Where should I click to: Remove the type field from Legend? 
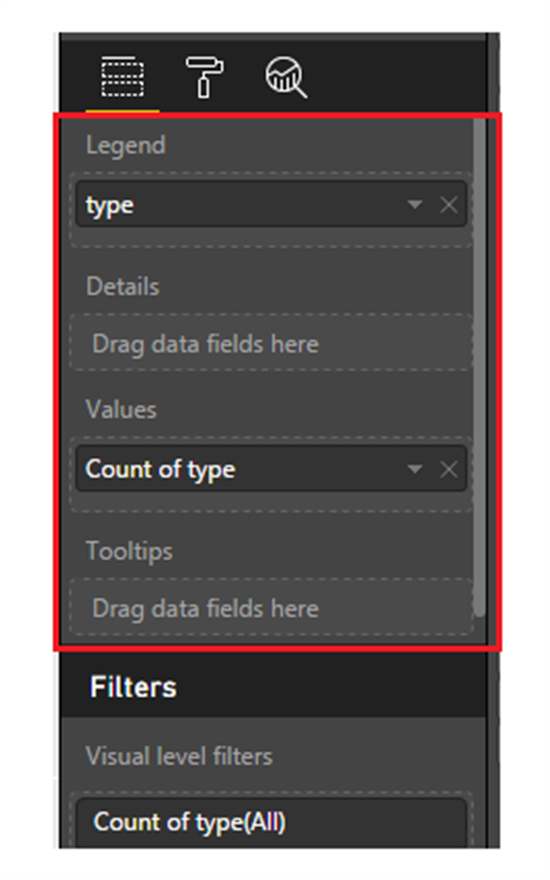click(x=448, y=205)
